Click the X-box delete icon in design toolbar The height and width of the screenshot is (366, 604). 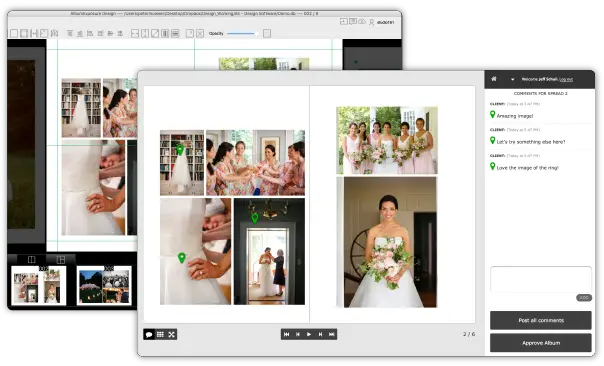(200, 34)
